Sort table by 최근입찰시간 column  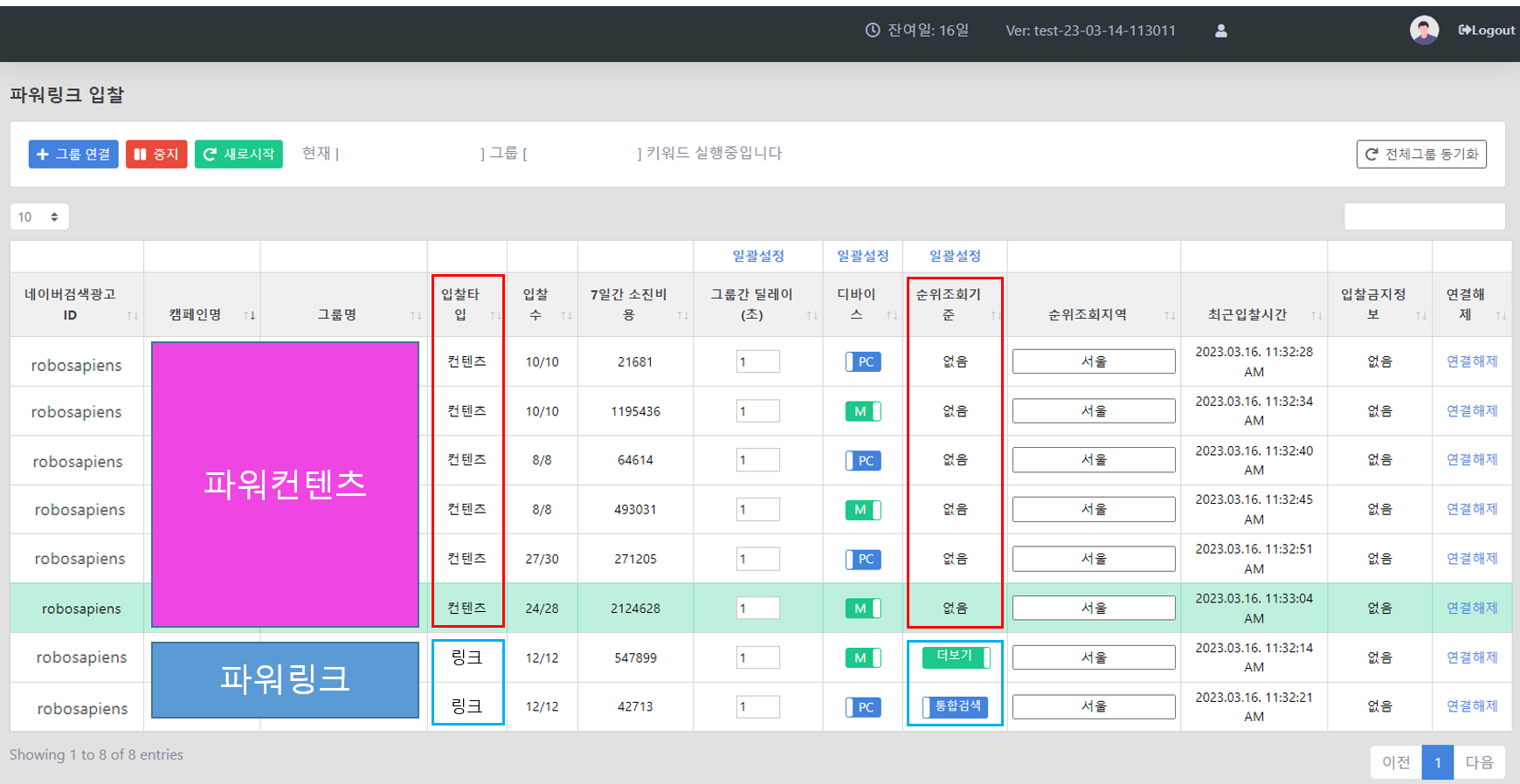point(1316,315)
